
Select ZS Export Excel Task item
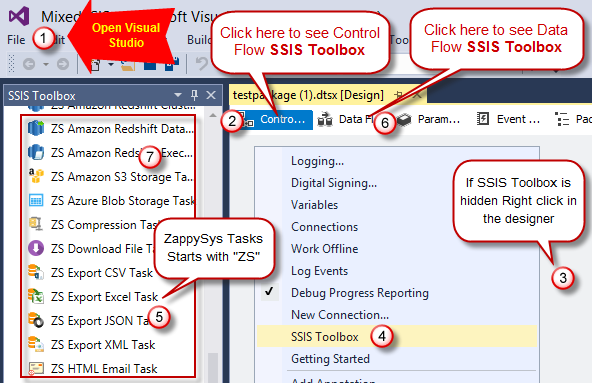click(x=93, y=297)
